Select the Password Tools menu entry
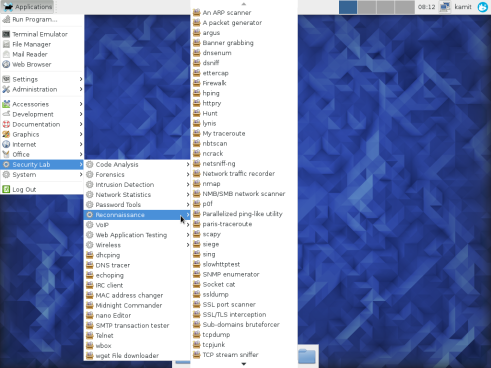 click(x=137, y=205)
